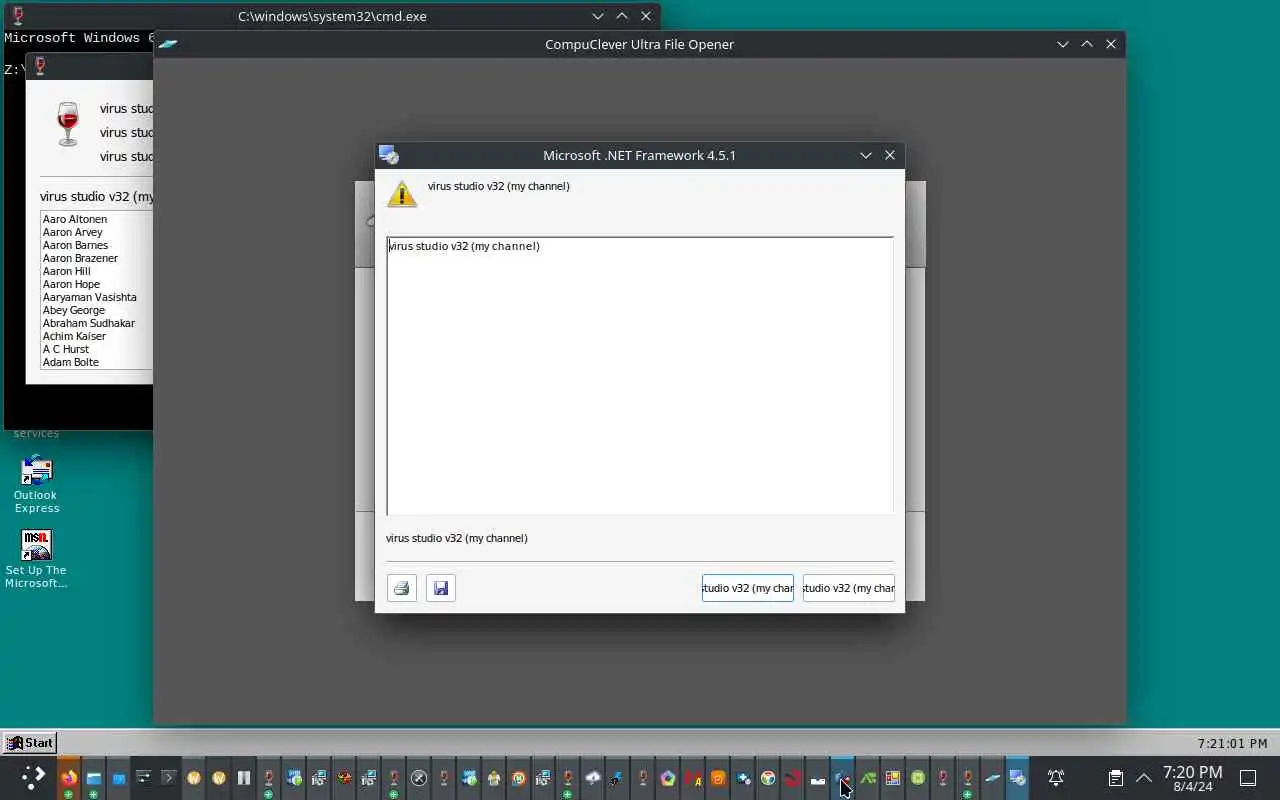The image size is (1280, 800).
Task: Roll up the .NET Framework dialog via down chevron
Action: (x=866, y=155)
